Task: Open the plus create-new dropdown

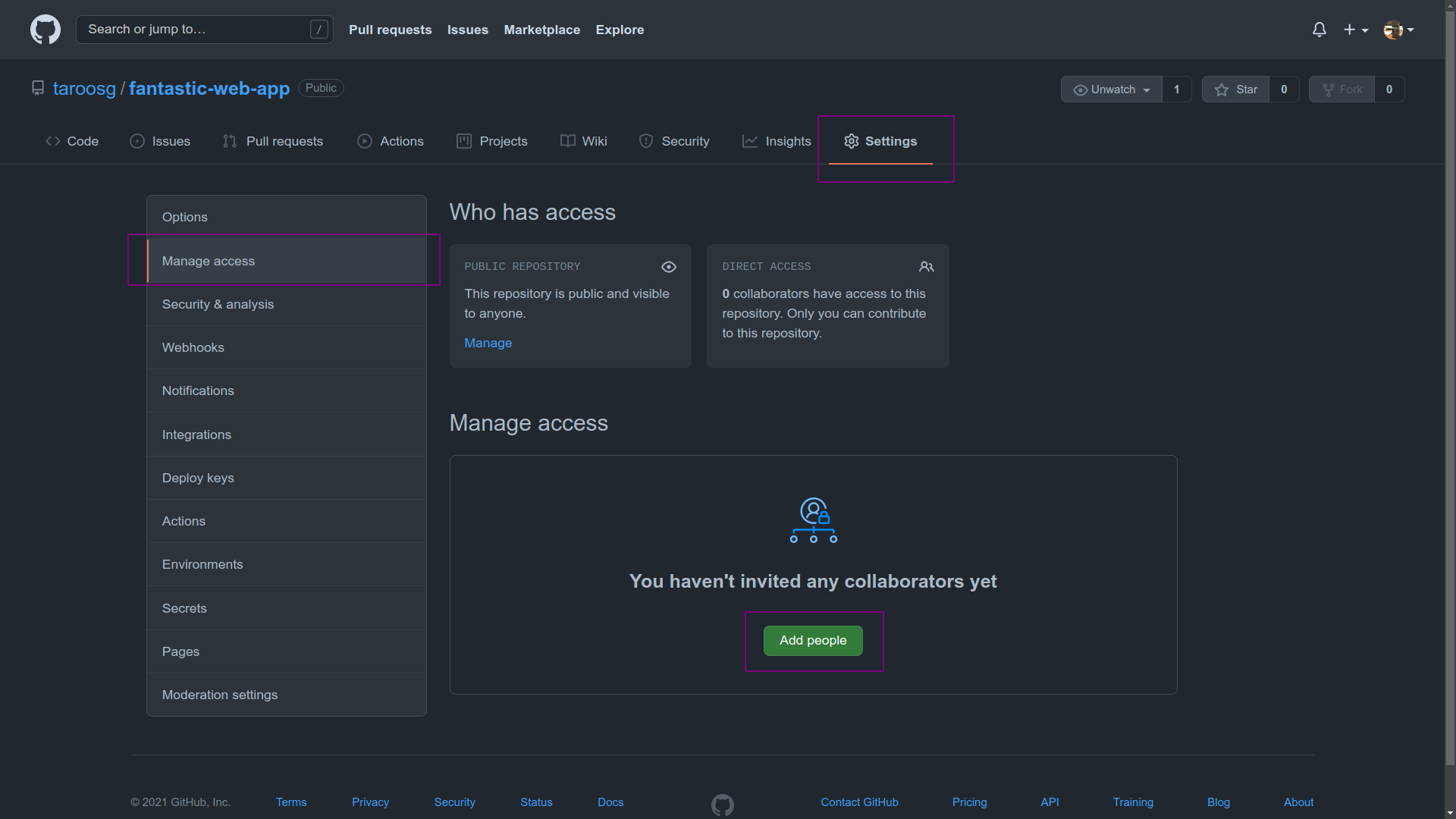Action: coord(1356,30)
